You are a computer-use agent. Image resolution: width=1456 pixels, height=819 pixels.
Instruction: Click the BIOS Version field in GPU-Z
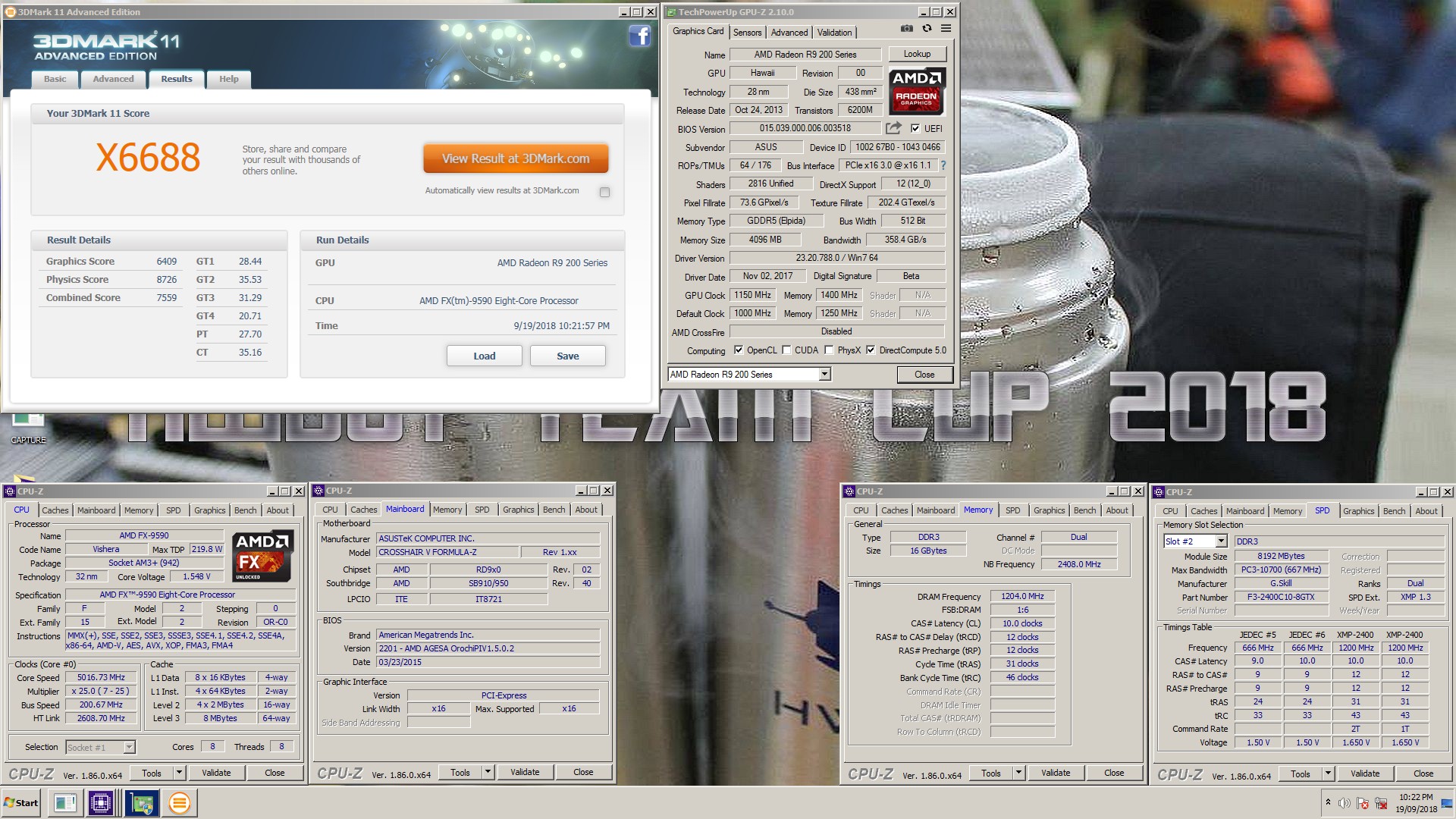[x=805, y=128]
